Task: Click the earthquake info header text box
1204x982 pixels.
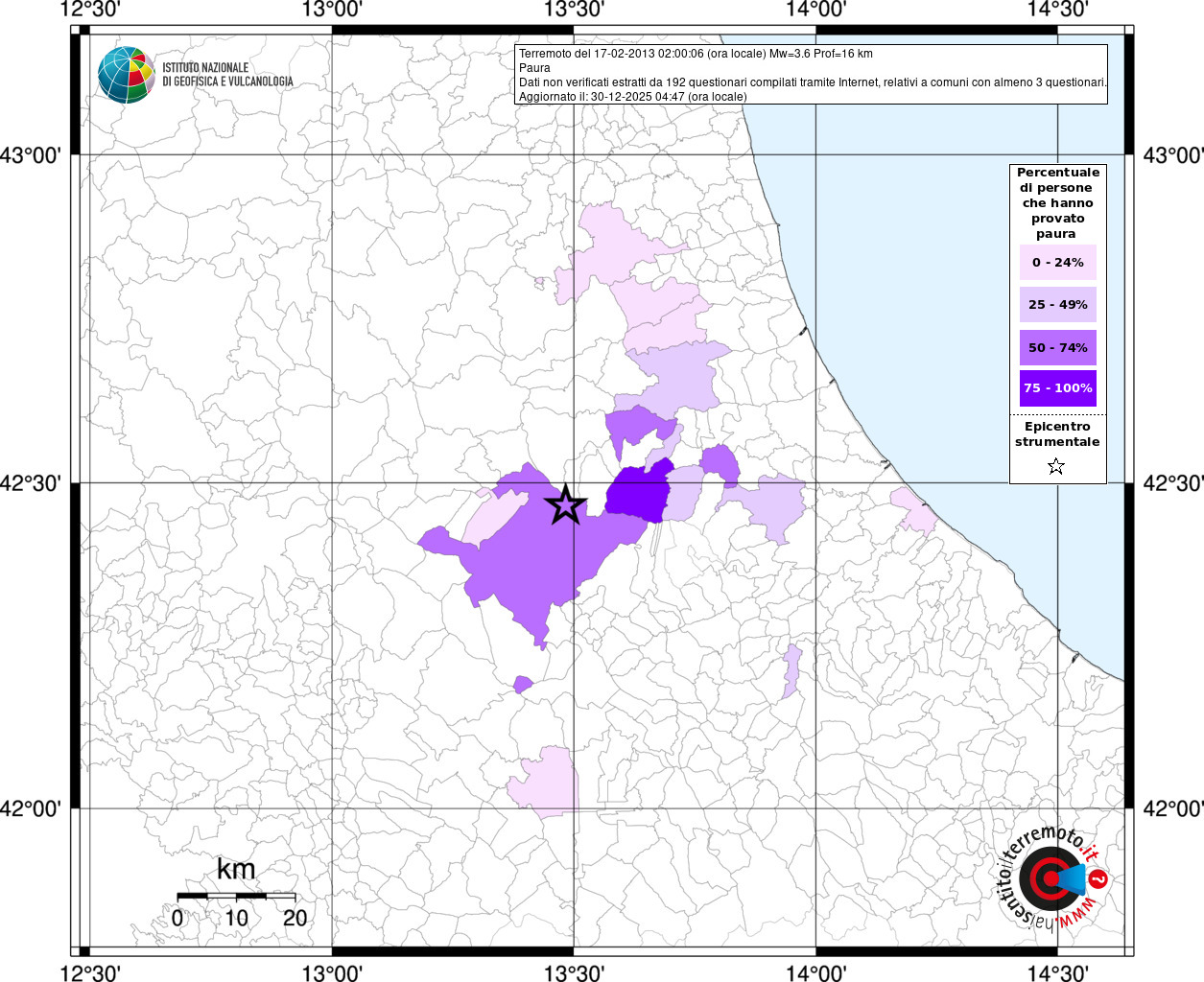Action: 811,75
